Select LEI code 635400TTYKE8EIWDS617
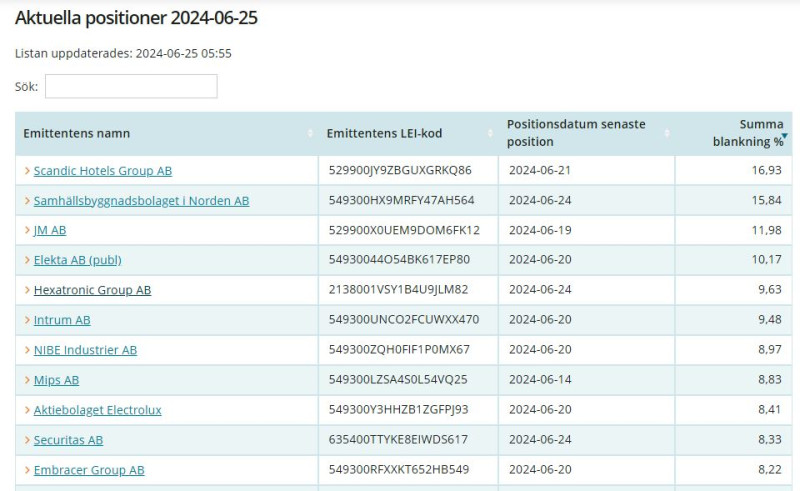The width and height of the screenshot is (800, 491). point(398,439)
